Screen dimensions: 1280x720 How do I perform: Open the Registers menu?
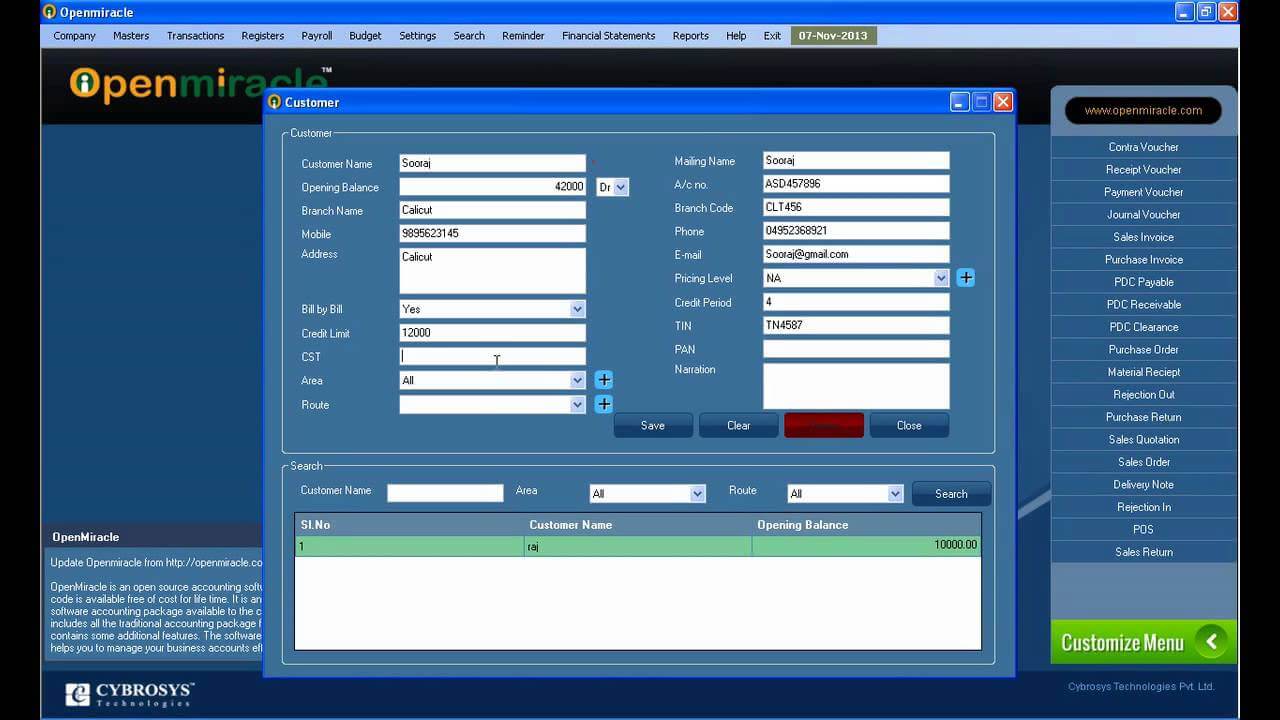[x=263, y=35]
